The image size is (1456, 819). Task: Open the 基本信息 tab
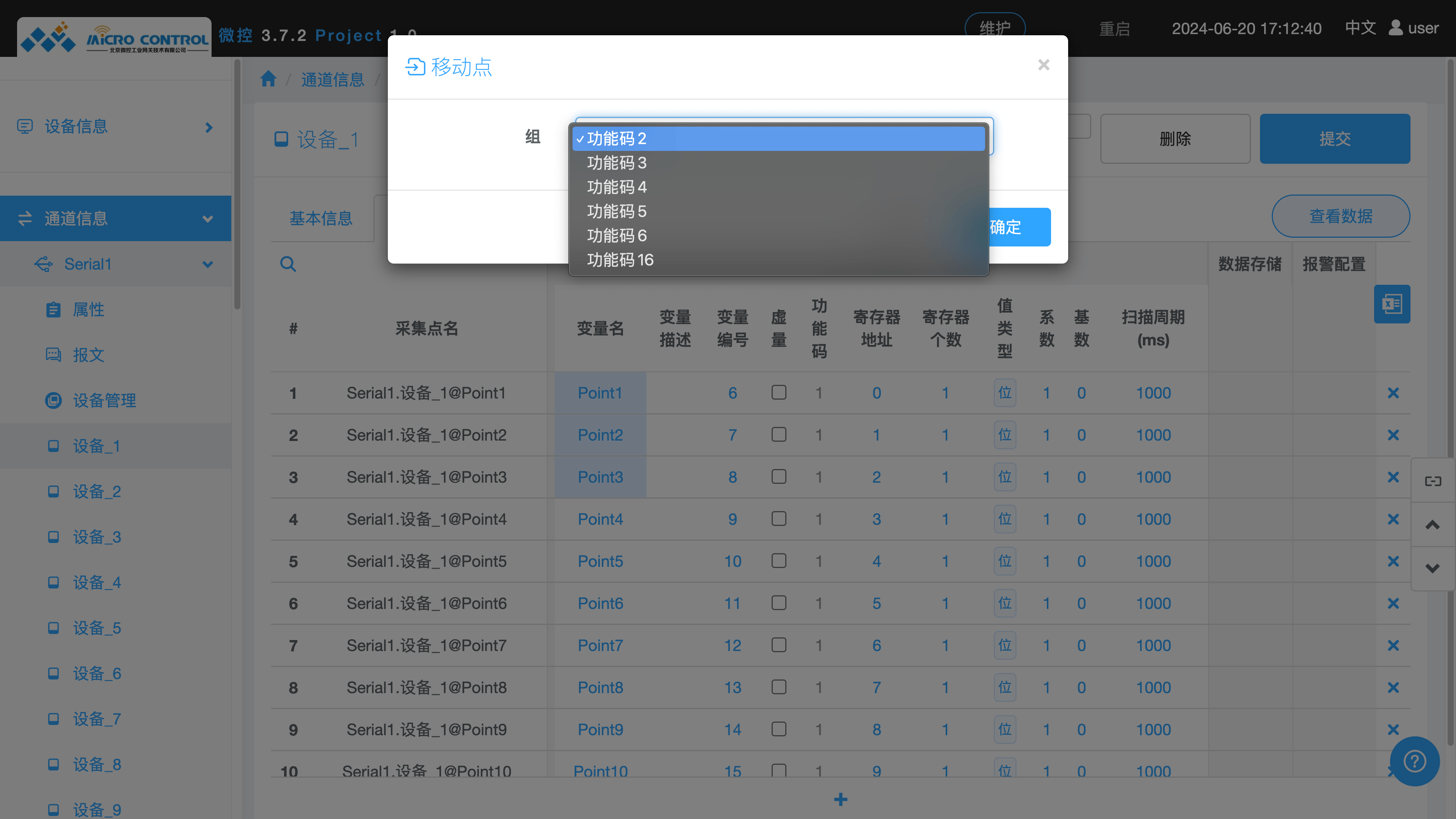pos(321,218)
